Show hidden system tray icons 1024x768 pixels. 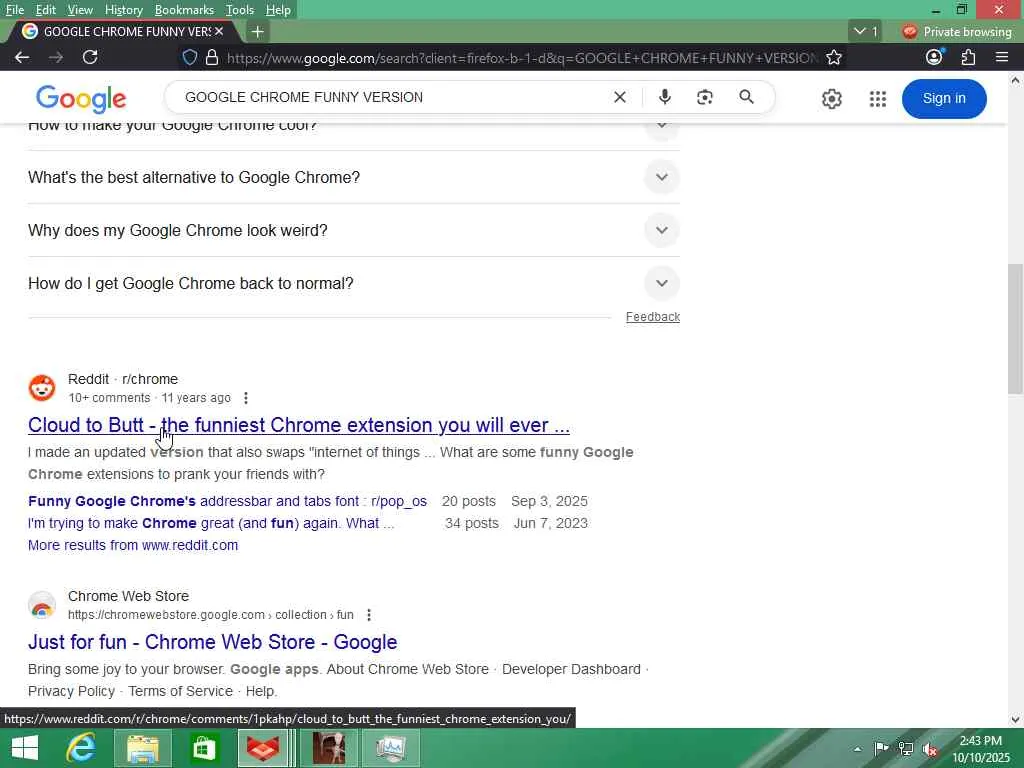click(857, 748)
